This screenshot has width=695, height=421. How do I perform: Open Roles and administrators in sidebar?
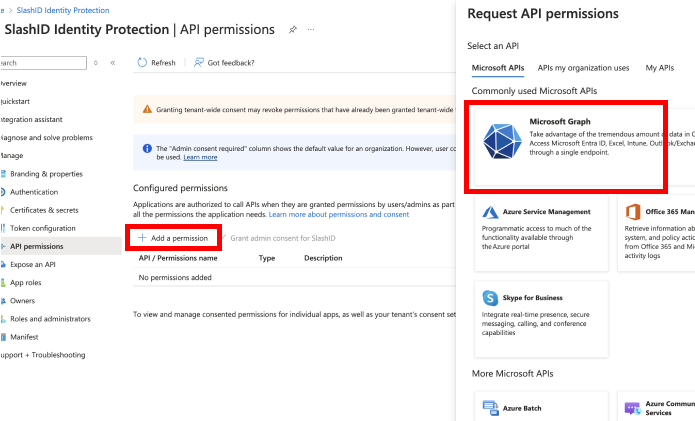point(50,319)
